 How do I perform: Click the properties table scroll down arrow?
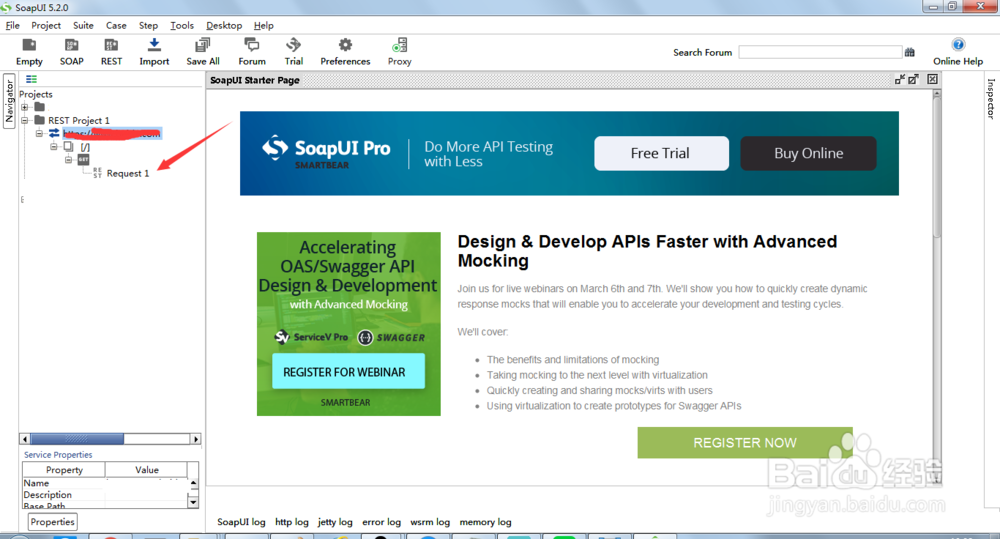[x=193, y=503]
